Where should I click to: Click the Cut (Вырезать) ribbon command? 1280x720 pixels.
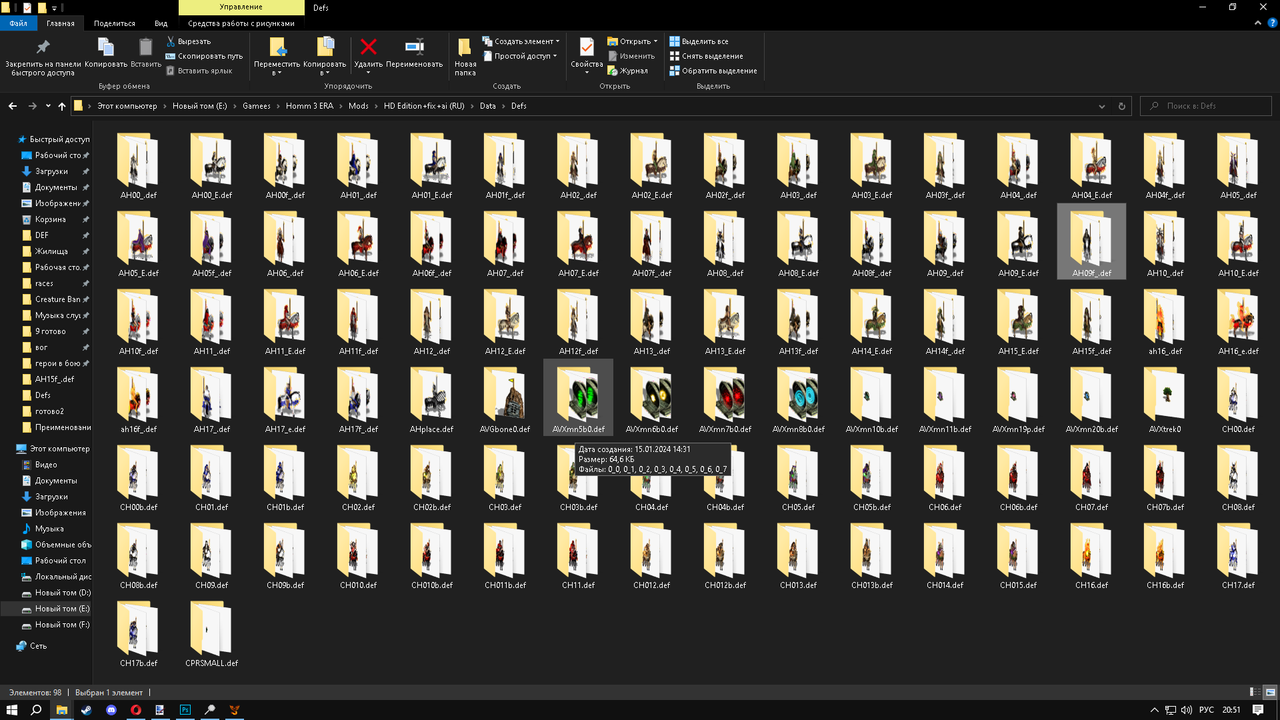(x=188, y=42)
